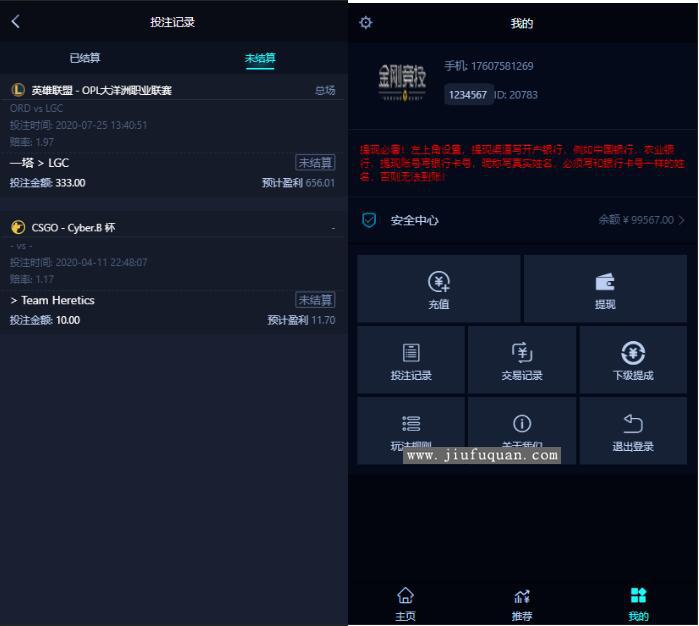This screenshot has width=699, height=626.
Task: Switch to the 已结算 tab
Action: click(85, 58)
